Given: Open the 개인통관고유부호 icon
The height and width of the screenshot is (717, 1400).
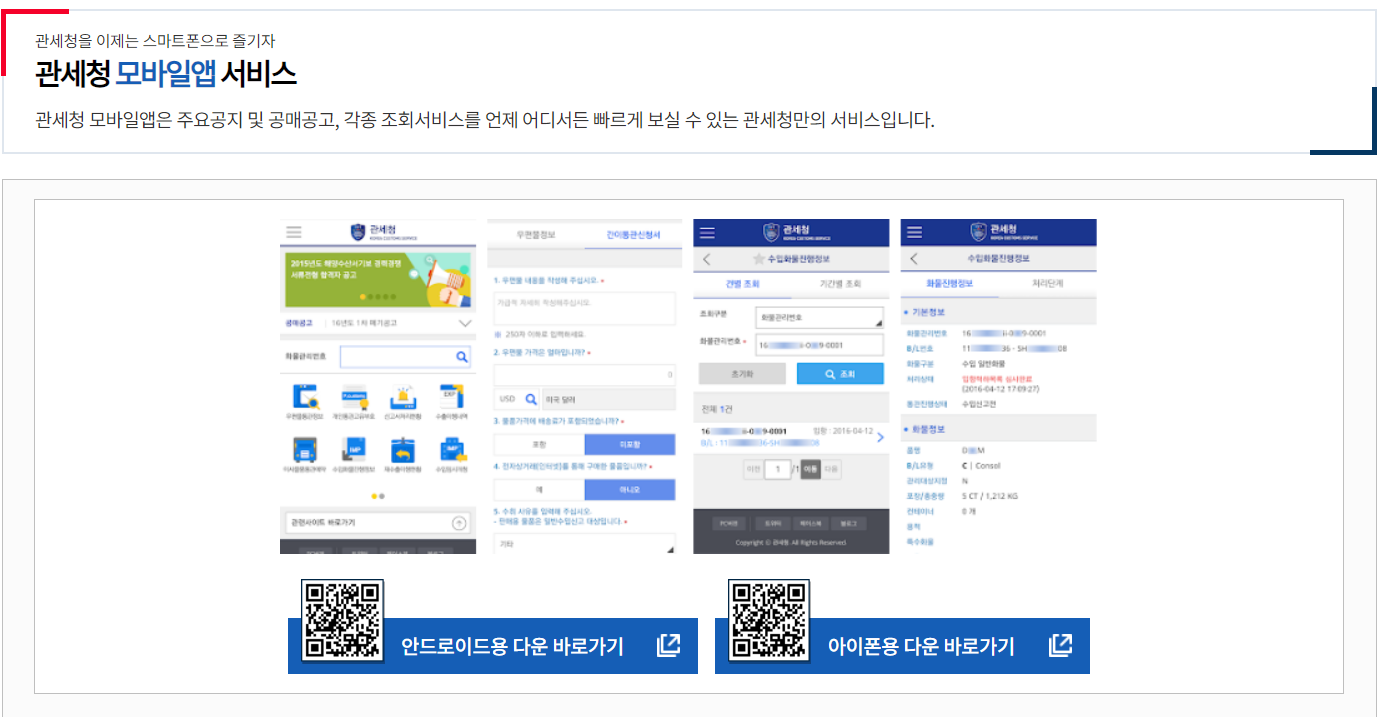Looking at the screenshot, I should click(354, 396).
